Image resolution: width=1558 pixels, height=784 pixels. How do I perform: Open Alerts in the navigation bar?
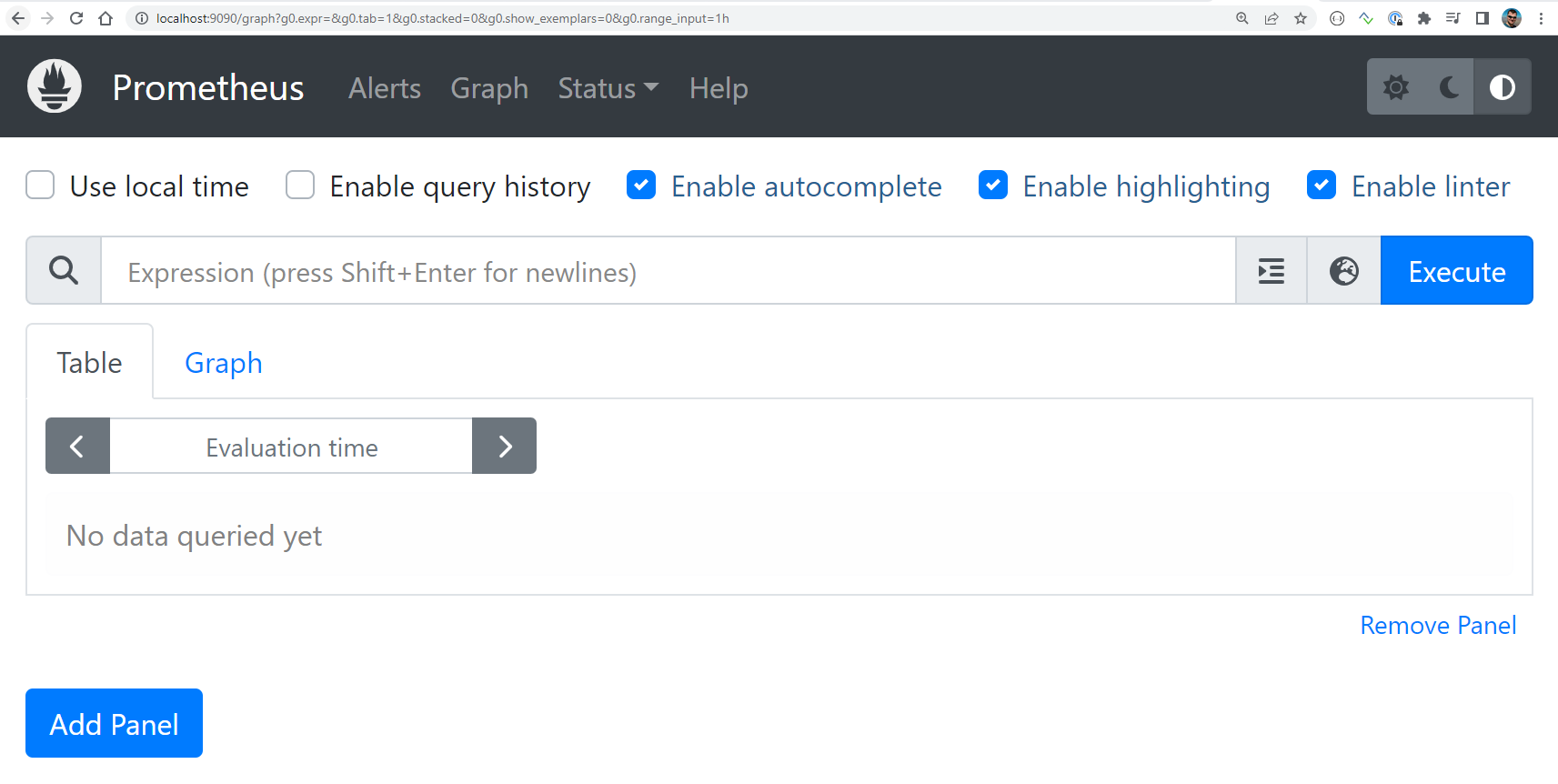click(x=385, y=88)
